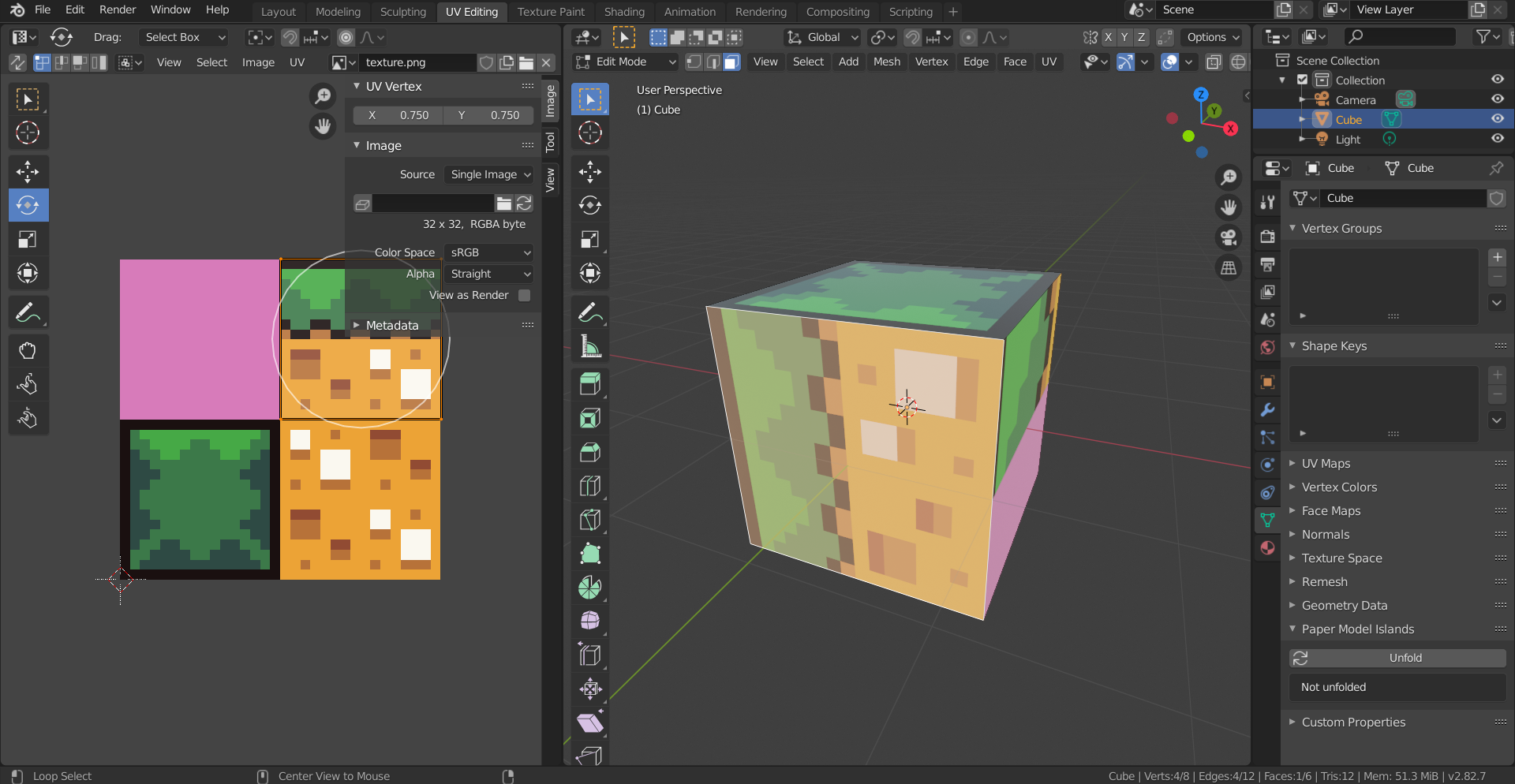The height and width of the screenshot is (784, 1515).
Task: Open the Edit Mode selector dropdown
Action: coord(626,62)
